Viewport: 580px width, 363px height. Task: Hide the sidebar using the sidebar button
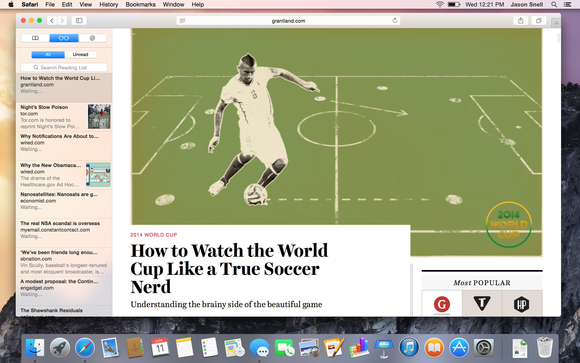[79, 21]
